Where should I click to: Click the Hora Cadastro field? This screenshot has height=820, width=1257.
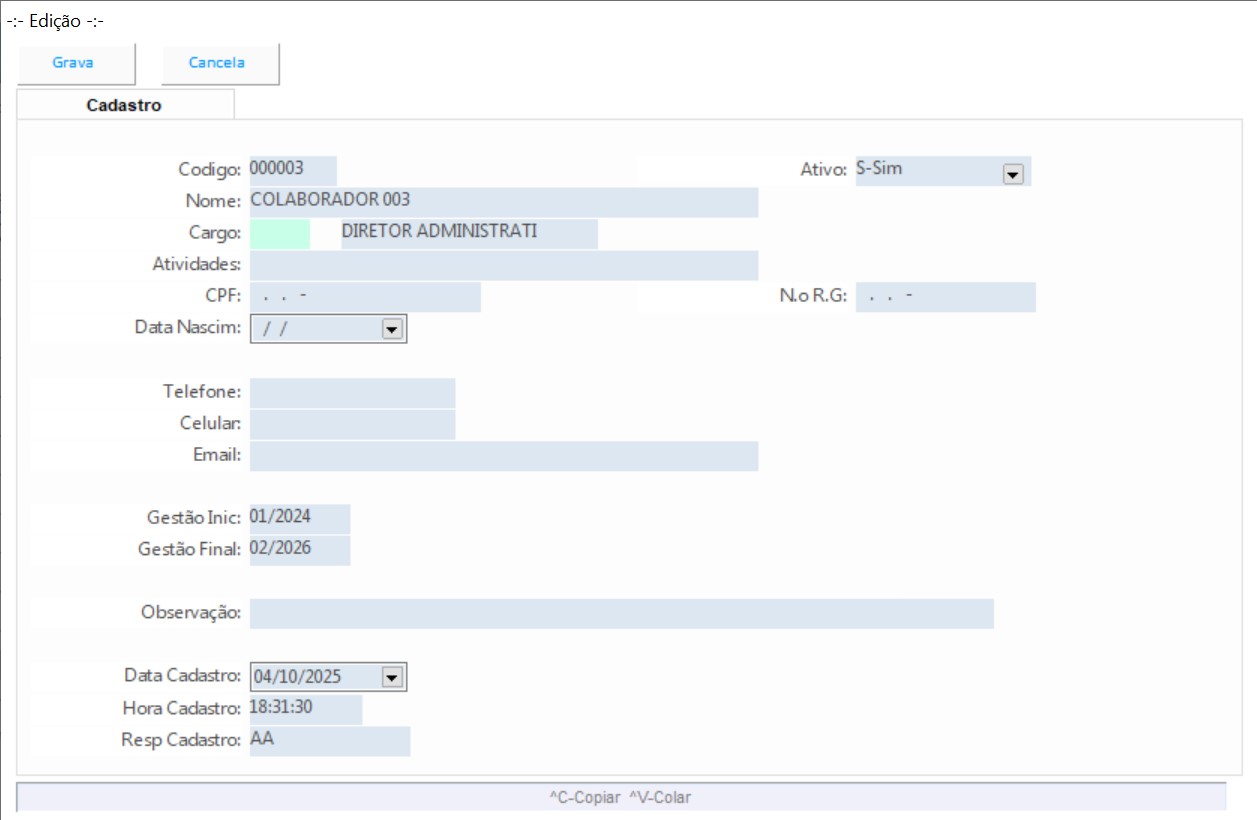tap(305, 709)
